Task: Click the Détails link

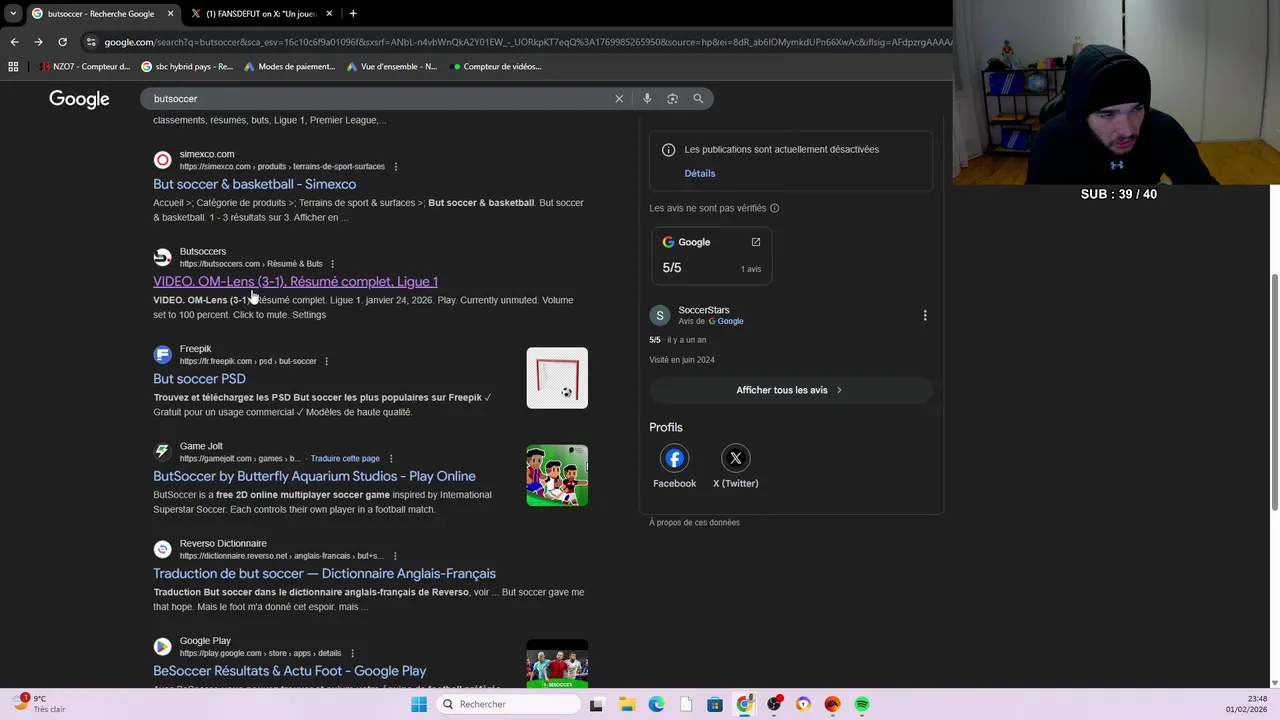Action: coord(700,173)
